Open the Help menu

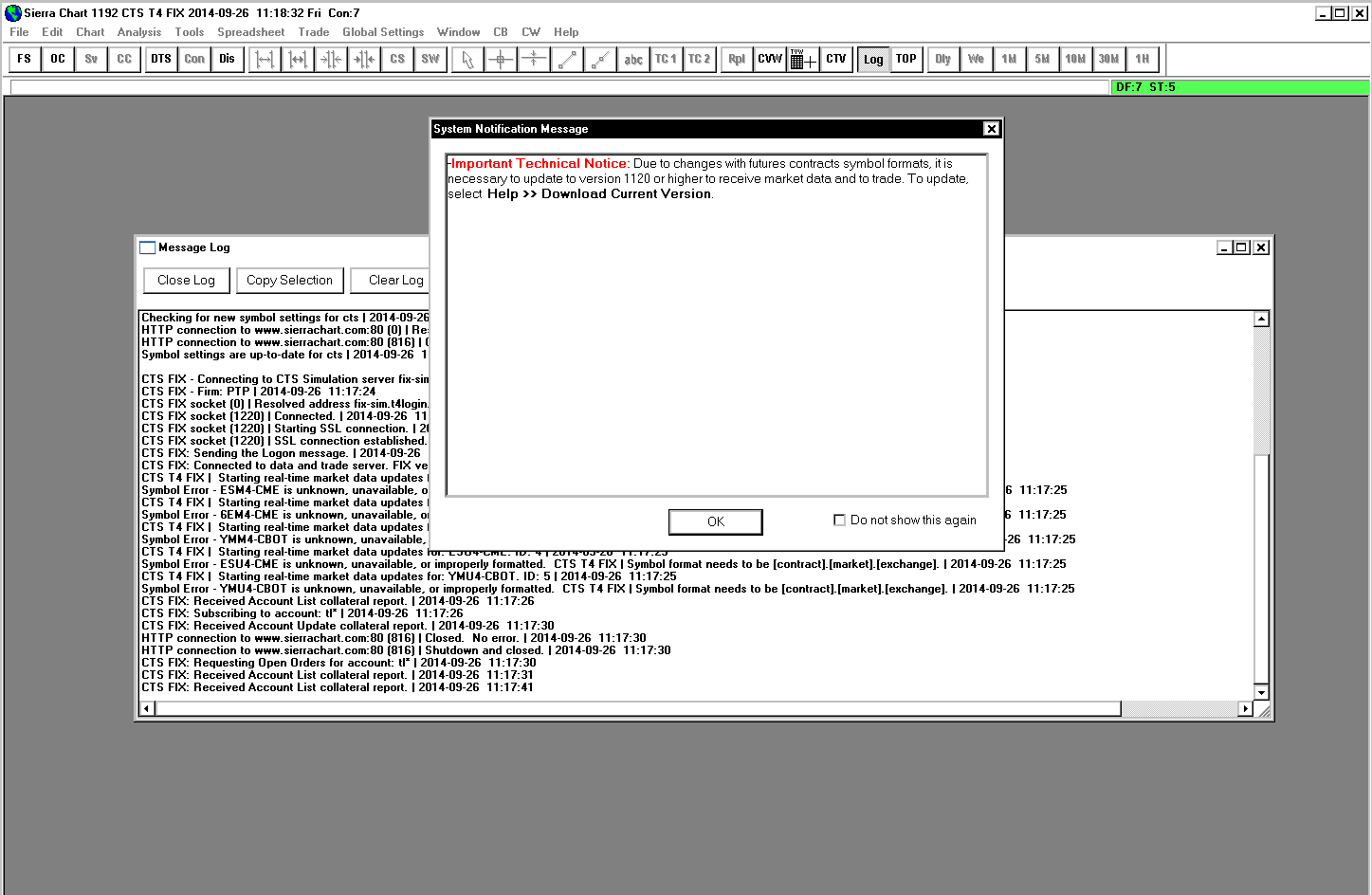(566, 32)
